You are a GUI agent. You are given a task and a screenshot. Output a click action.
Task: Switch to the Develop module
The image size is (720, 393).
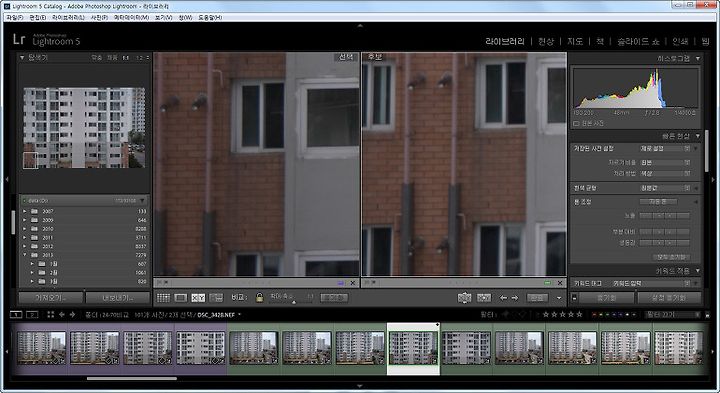coord(546,41)
